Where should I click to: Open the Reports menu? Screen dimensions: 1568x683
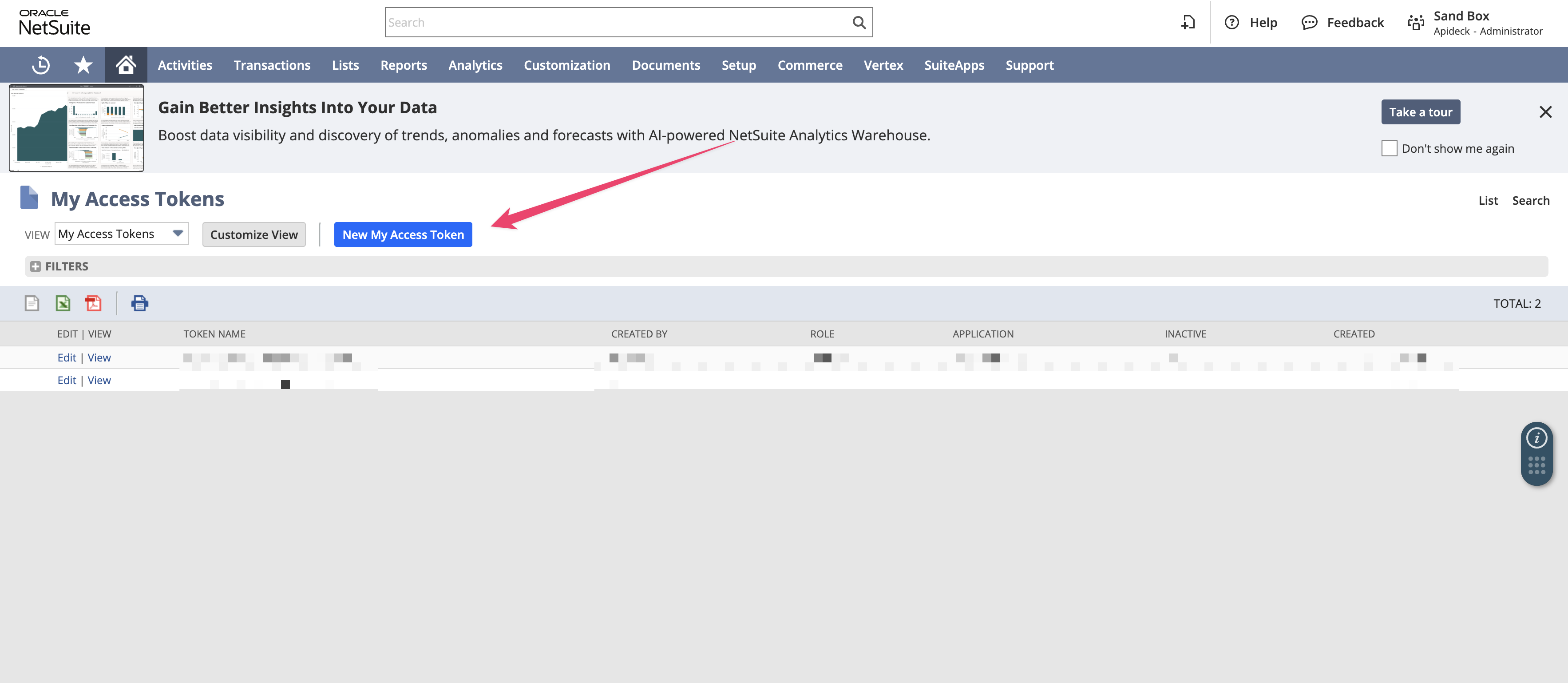coord(404,64)
